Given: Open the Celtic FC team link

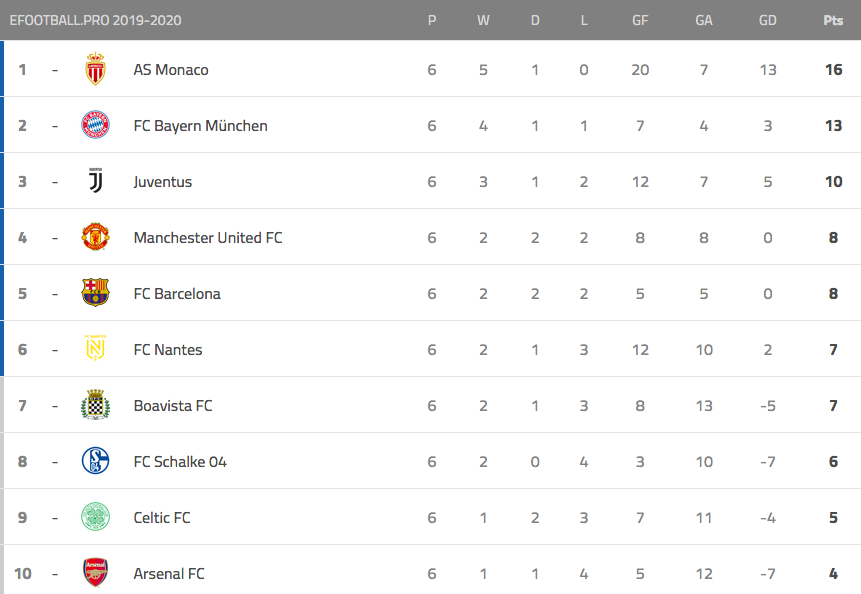Looking at the screenshot, I should pos(162,518).
